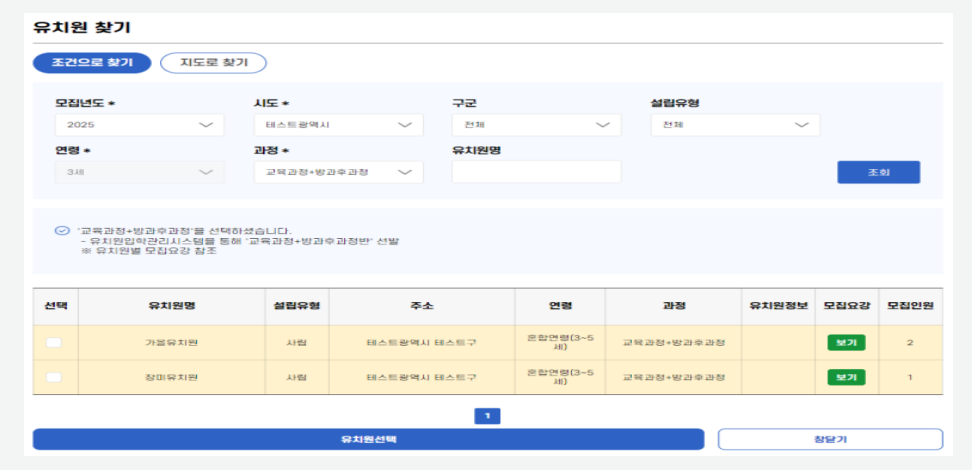Open the 연령 dropdown showing 3세
This screenshot has width=972, height=470.
139,172
